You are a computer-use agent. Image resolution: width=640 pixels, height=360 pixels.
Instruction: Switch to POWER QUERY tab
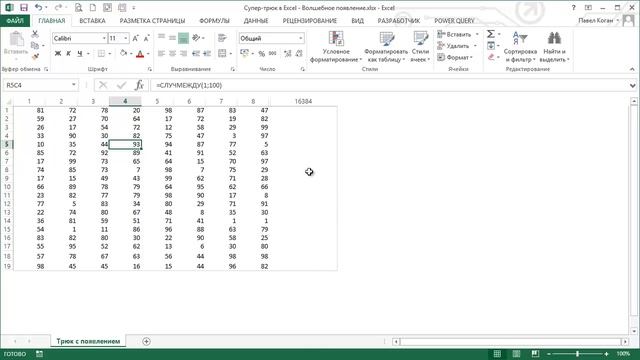point(454,20)
